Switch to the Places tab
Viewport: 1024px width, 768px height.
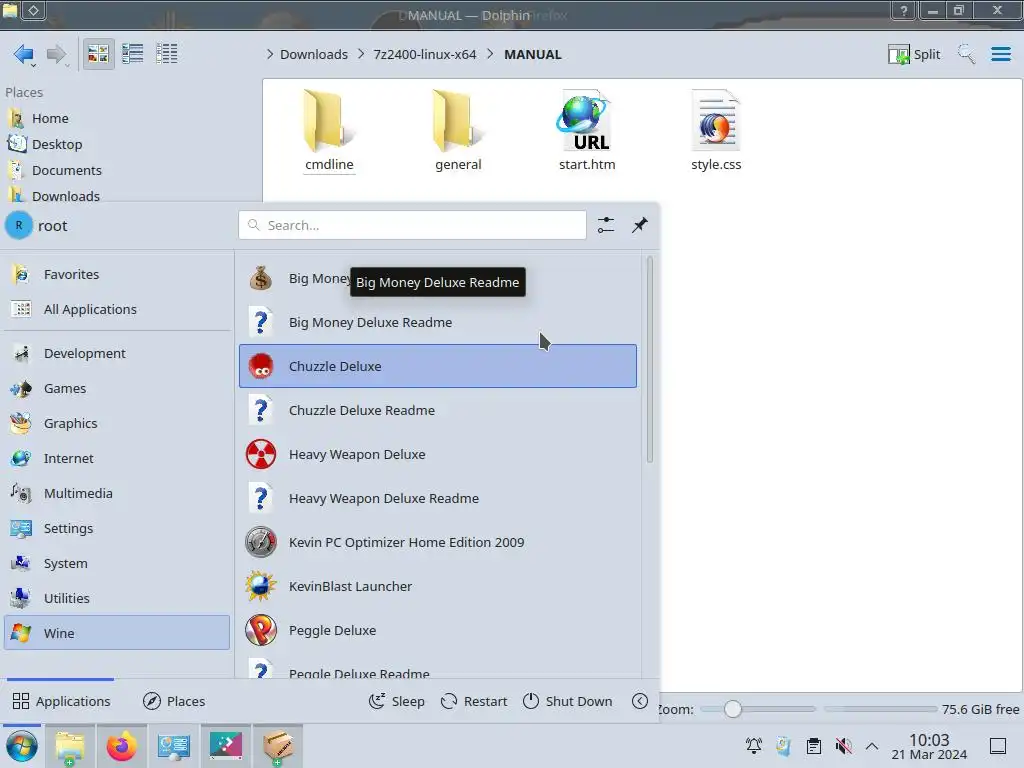click(x=174, y=701)
